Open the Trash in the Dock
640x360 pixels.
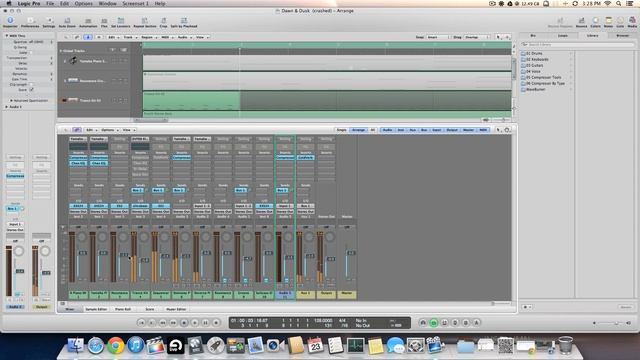565,345
